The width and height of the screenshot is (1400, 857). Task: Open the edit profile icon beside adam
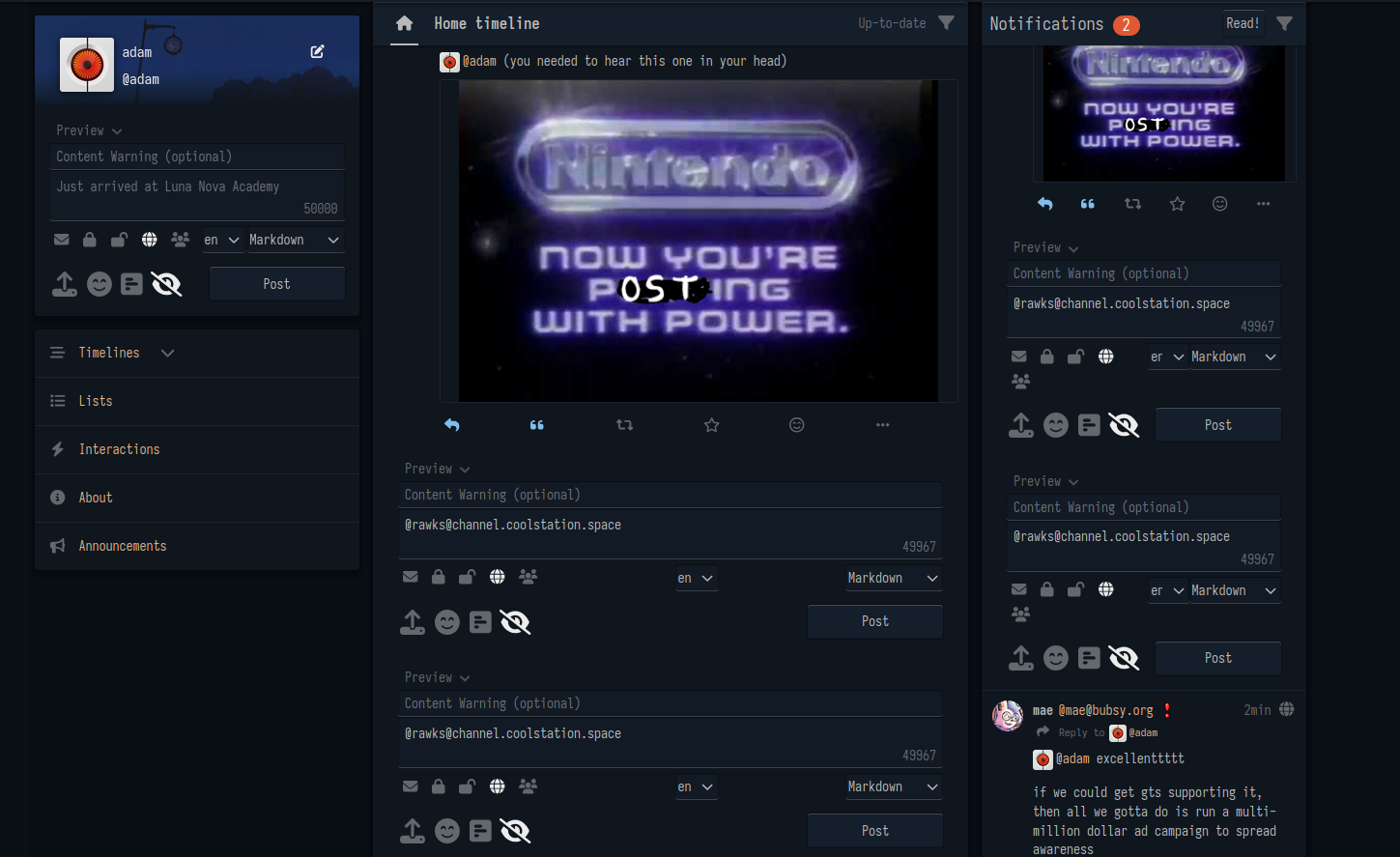pyautogui.click(x=317, y=51)
